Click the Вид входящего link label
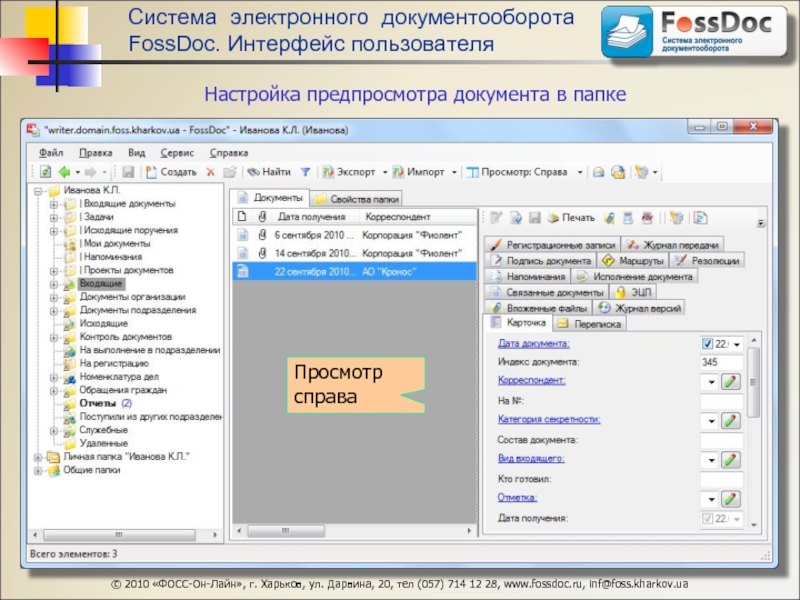The image size is (800, 600). tap(531, 458)
